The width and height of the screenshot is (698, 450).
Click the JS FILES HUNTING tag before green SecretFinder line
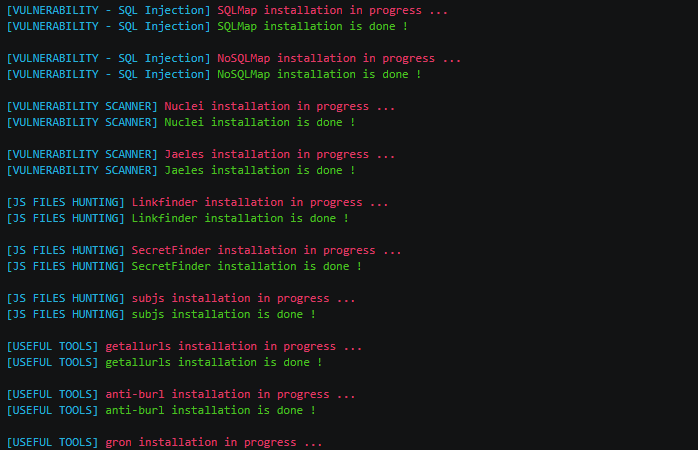click(x=65, y=267)
